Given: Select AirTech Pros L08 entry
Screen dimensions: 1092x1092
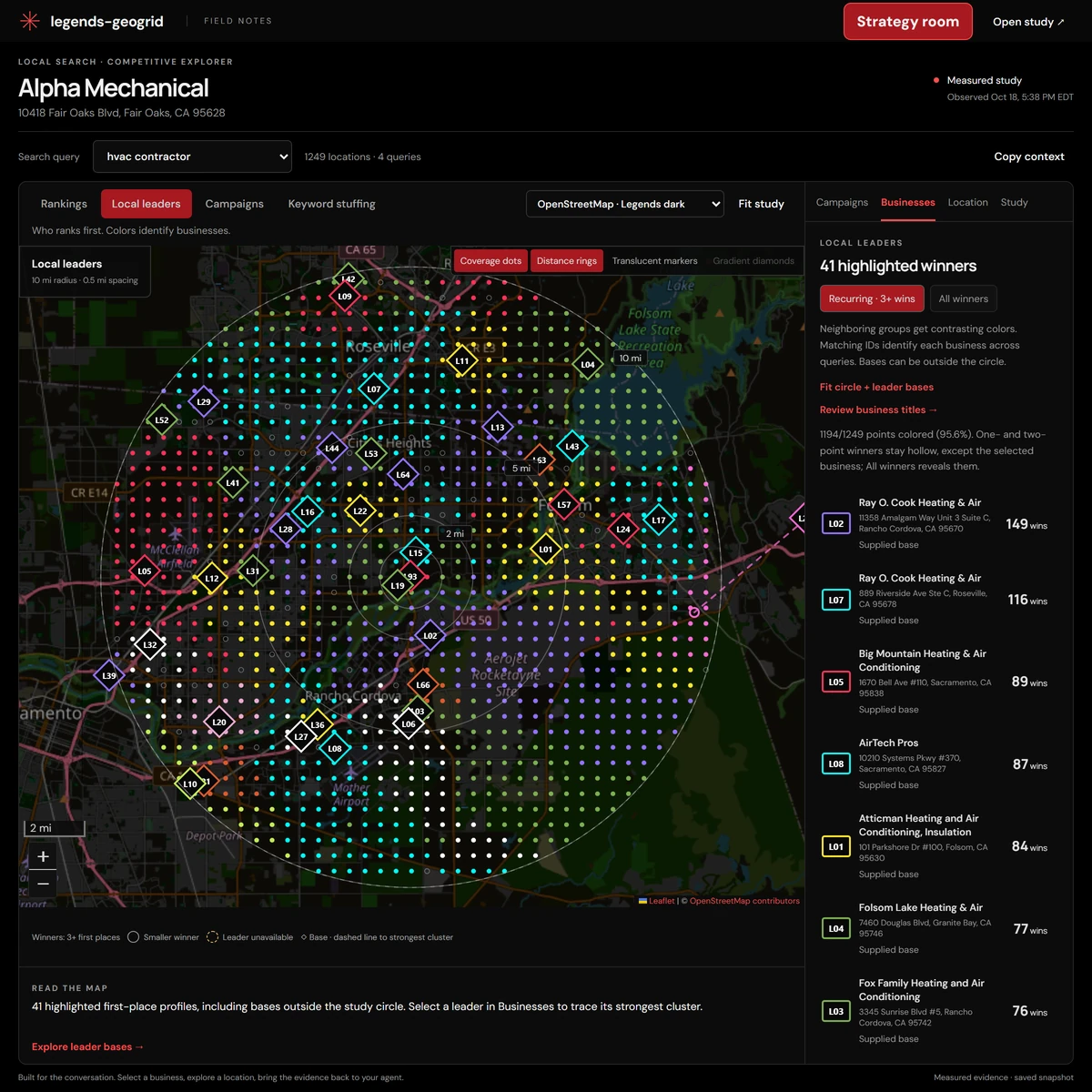Looking at the screenshot, I should pos(938,763).
